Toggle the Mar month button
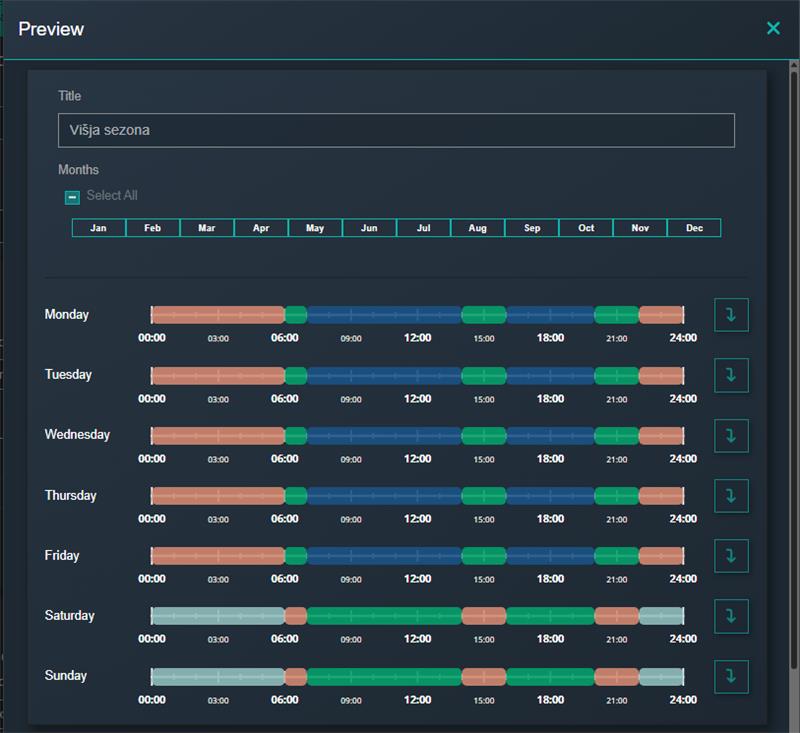Screen dimensions: 800x733 [207, 228]
